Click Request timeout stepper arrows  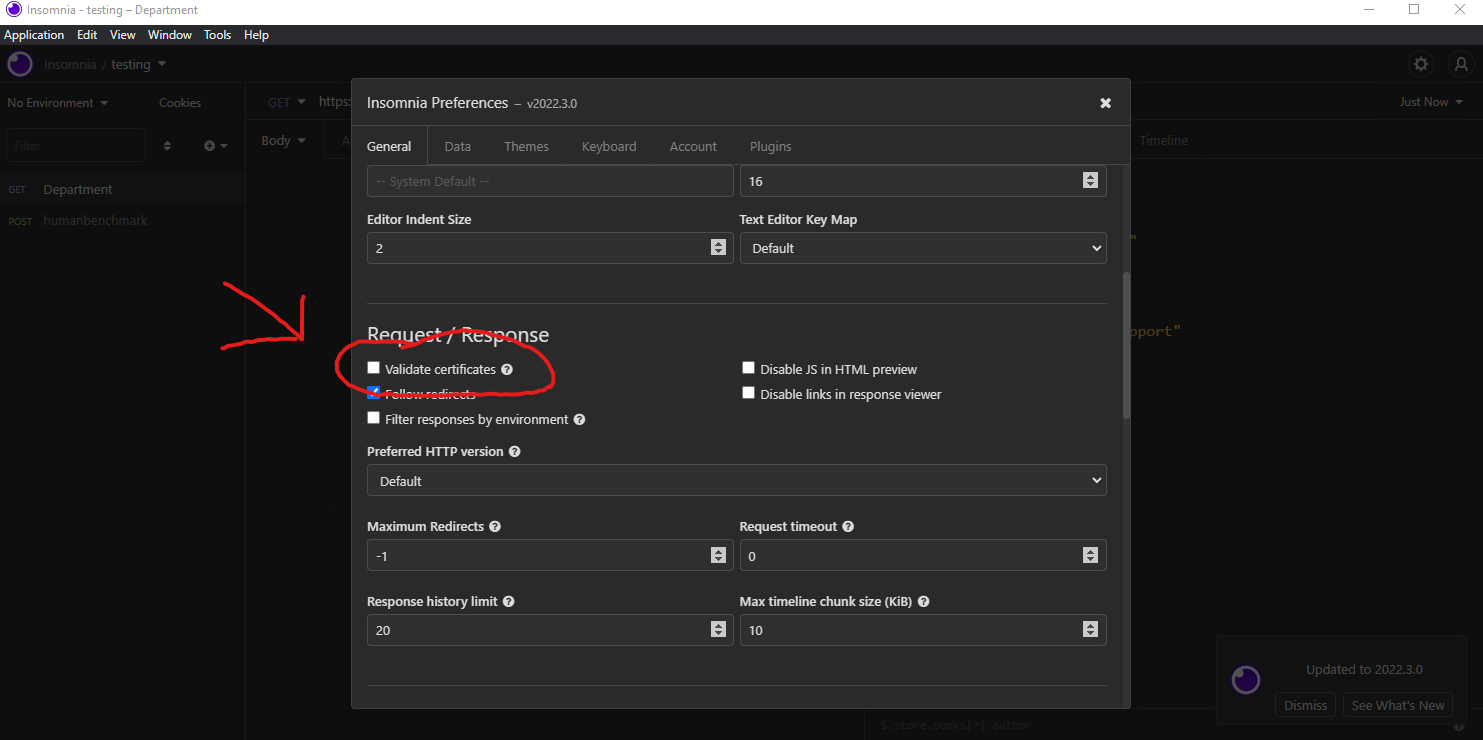tap(1090, 555)
